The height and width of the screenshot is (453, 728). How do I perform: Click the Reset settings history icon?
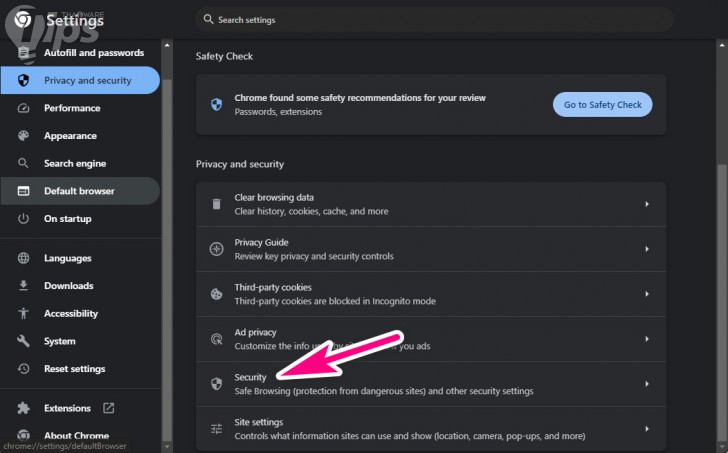(23, 369)
